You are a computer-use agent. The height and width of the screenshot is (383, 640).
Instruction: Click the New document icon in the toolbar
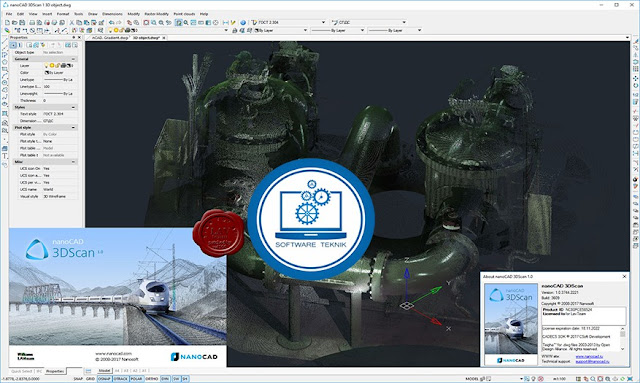7,22
